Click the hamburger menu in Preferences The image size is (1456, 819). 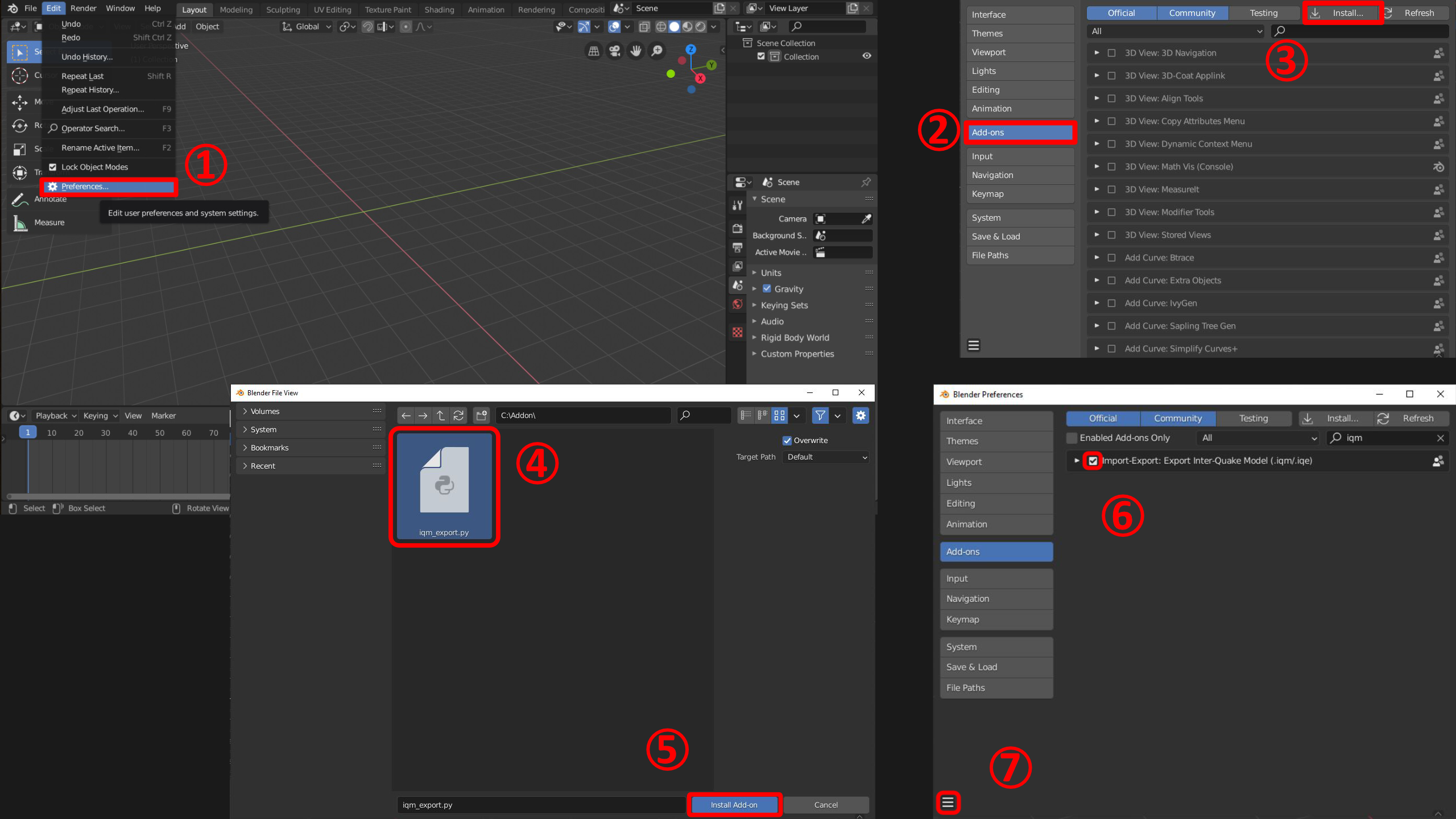pyautogui.click(x=948, y=803)
